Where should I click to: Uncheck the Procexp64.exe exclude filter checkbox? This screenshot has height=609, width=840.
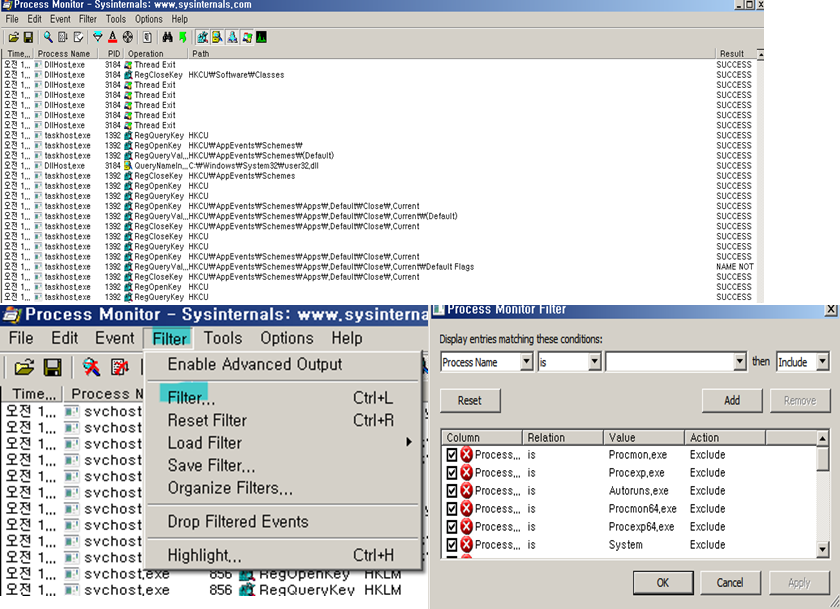point(452,527)
